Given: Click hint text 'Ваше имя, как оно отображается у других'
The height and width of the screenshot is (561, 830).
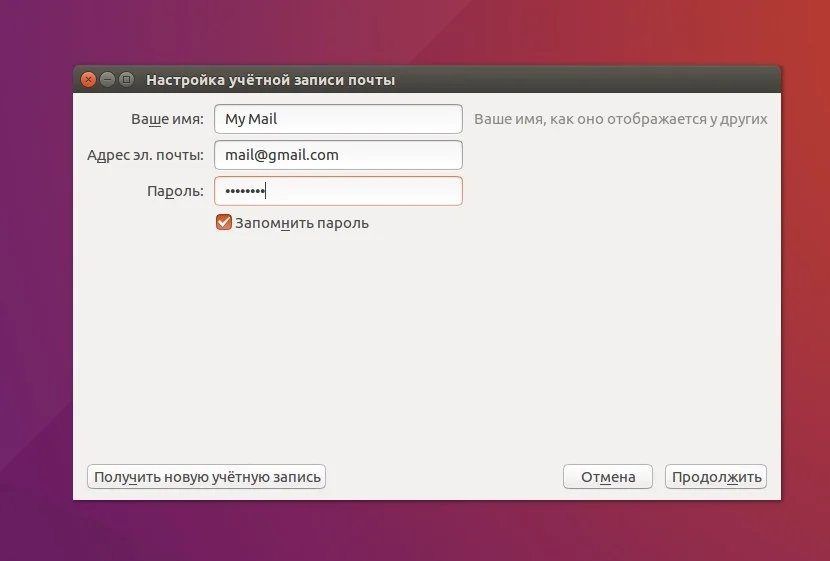Looking at the screenshot, I should pos(620,119).
